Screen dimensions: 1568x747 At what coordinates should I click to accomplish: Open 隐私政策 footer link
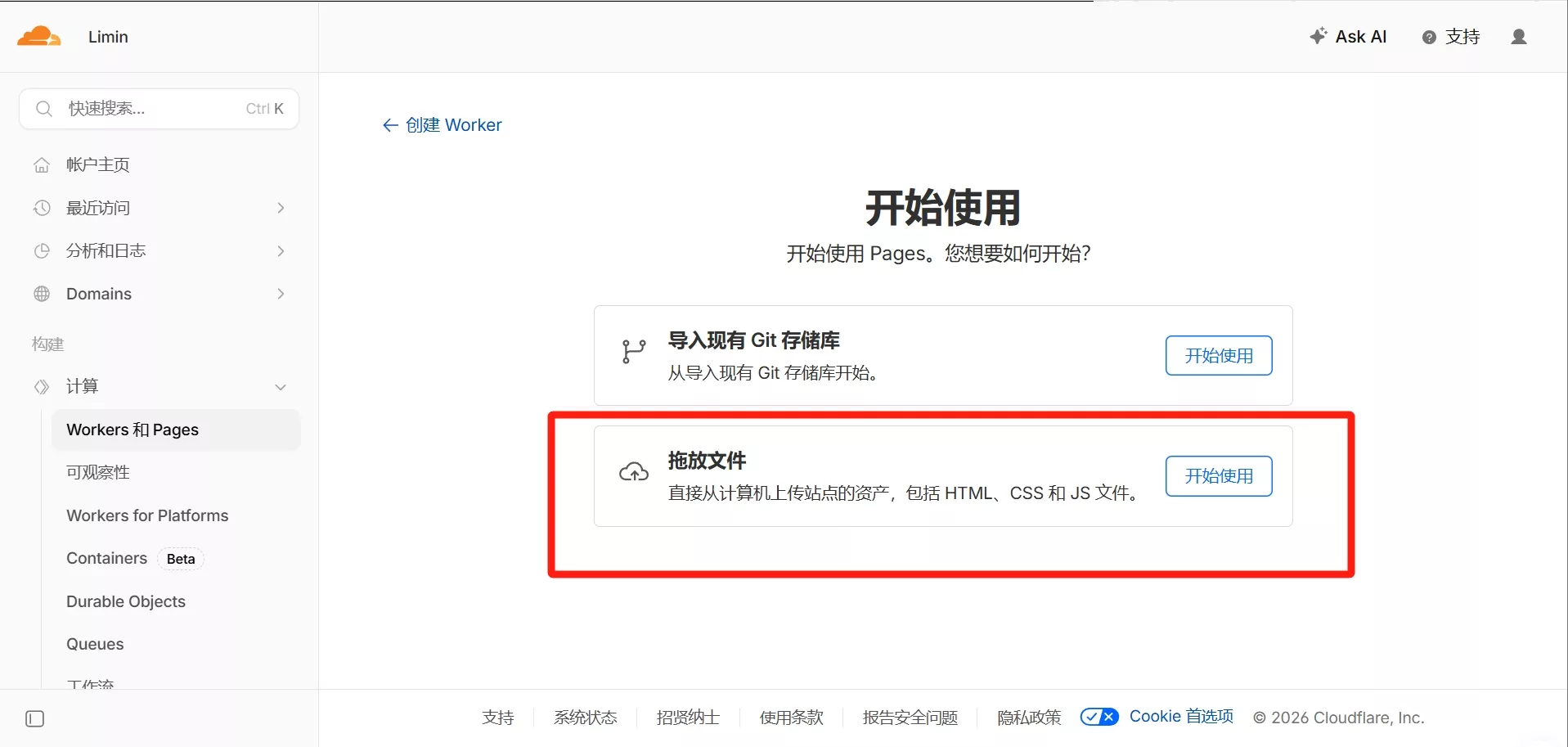[1029, 718]
